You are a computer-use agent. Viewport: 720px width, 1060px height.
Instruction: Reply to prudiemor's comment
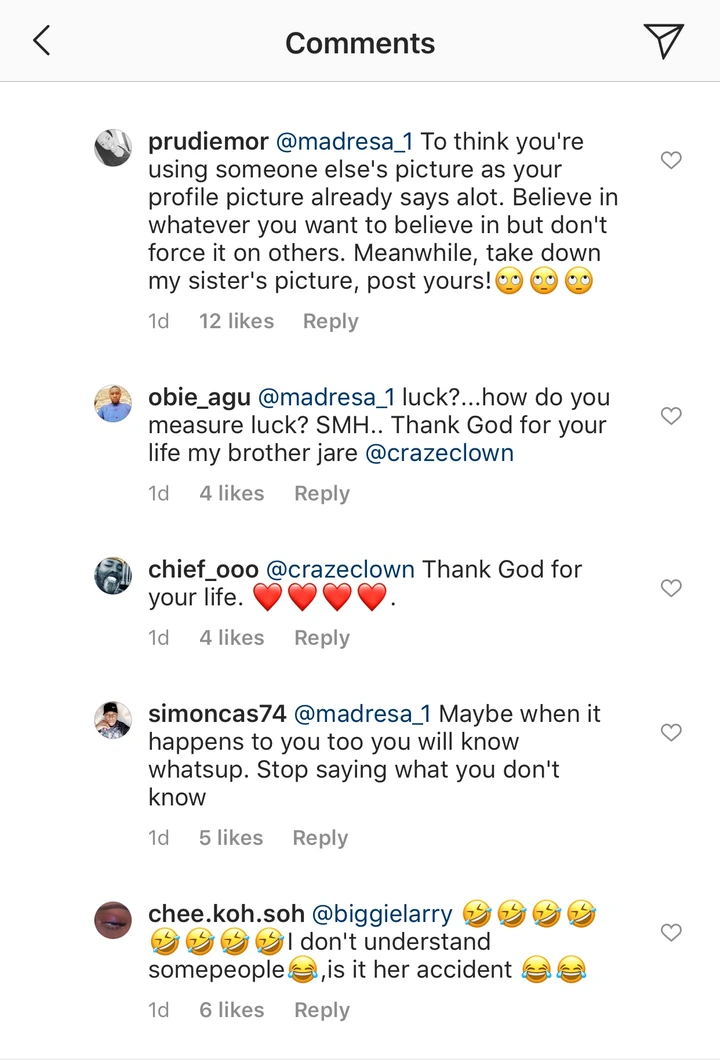click(x=330, y=321)
